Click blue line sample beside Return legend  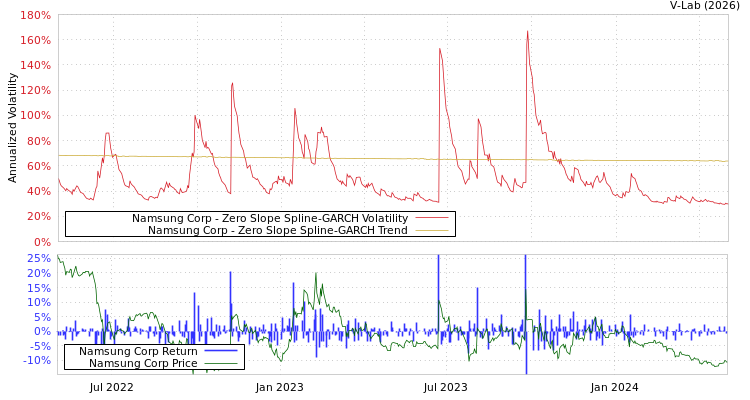[x=220, y=351]
